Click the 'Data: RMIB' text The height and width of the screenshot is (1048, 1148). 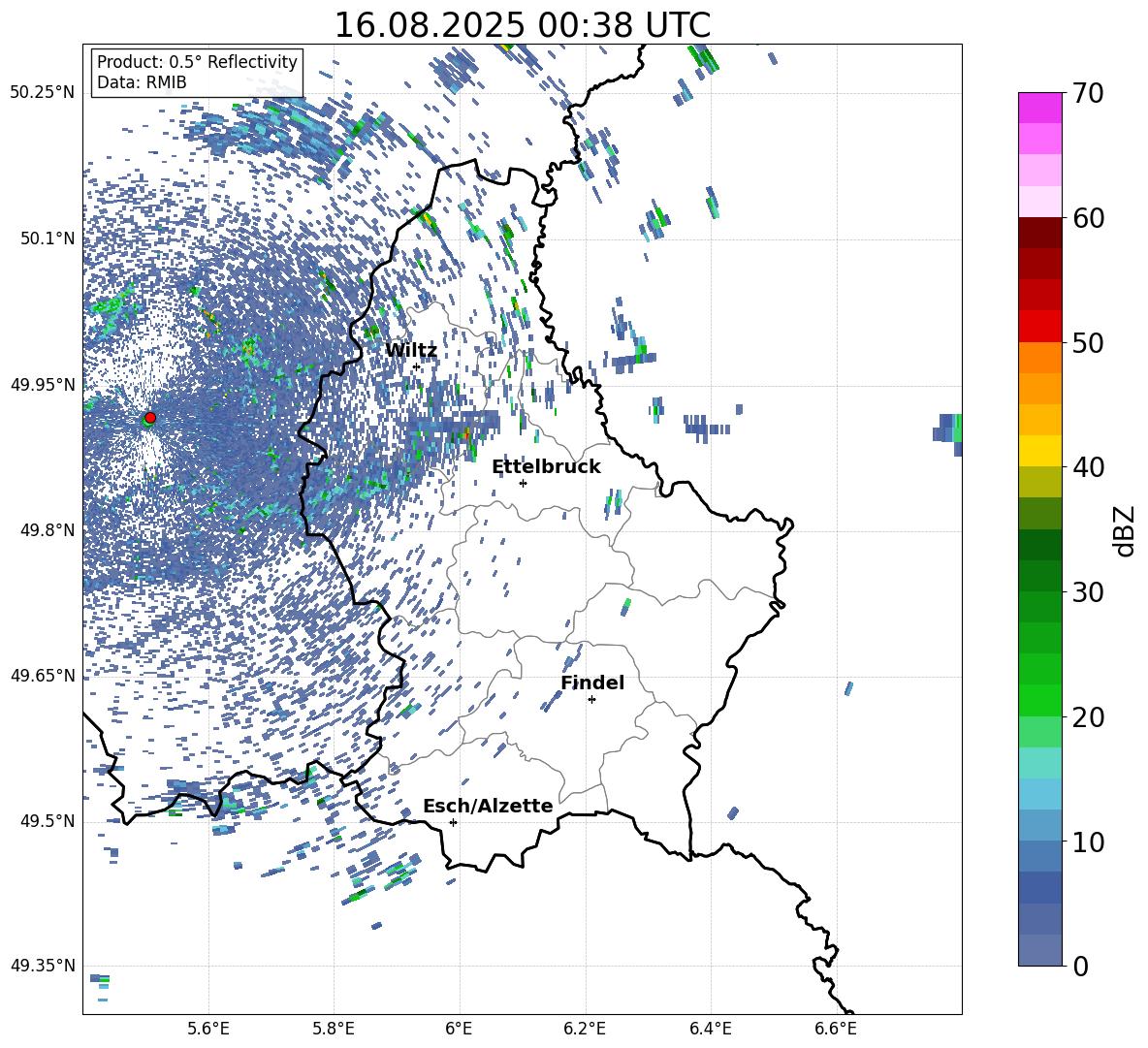(142, 82)
